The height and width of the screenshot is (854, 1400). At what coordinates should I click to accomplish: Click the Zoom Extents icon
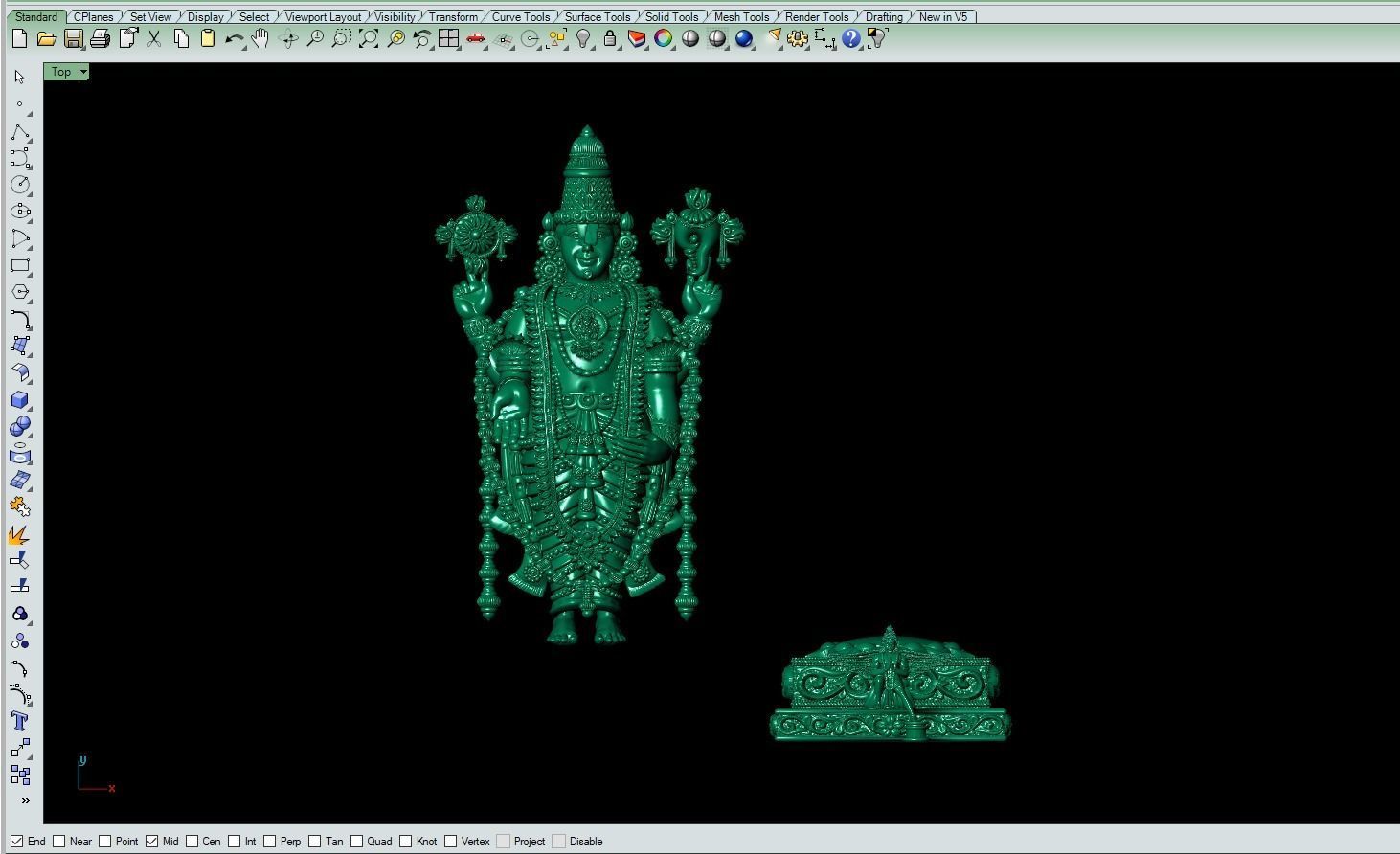[369, 39]
